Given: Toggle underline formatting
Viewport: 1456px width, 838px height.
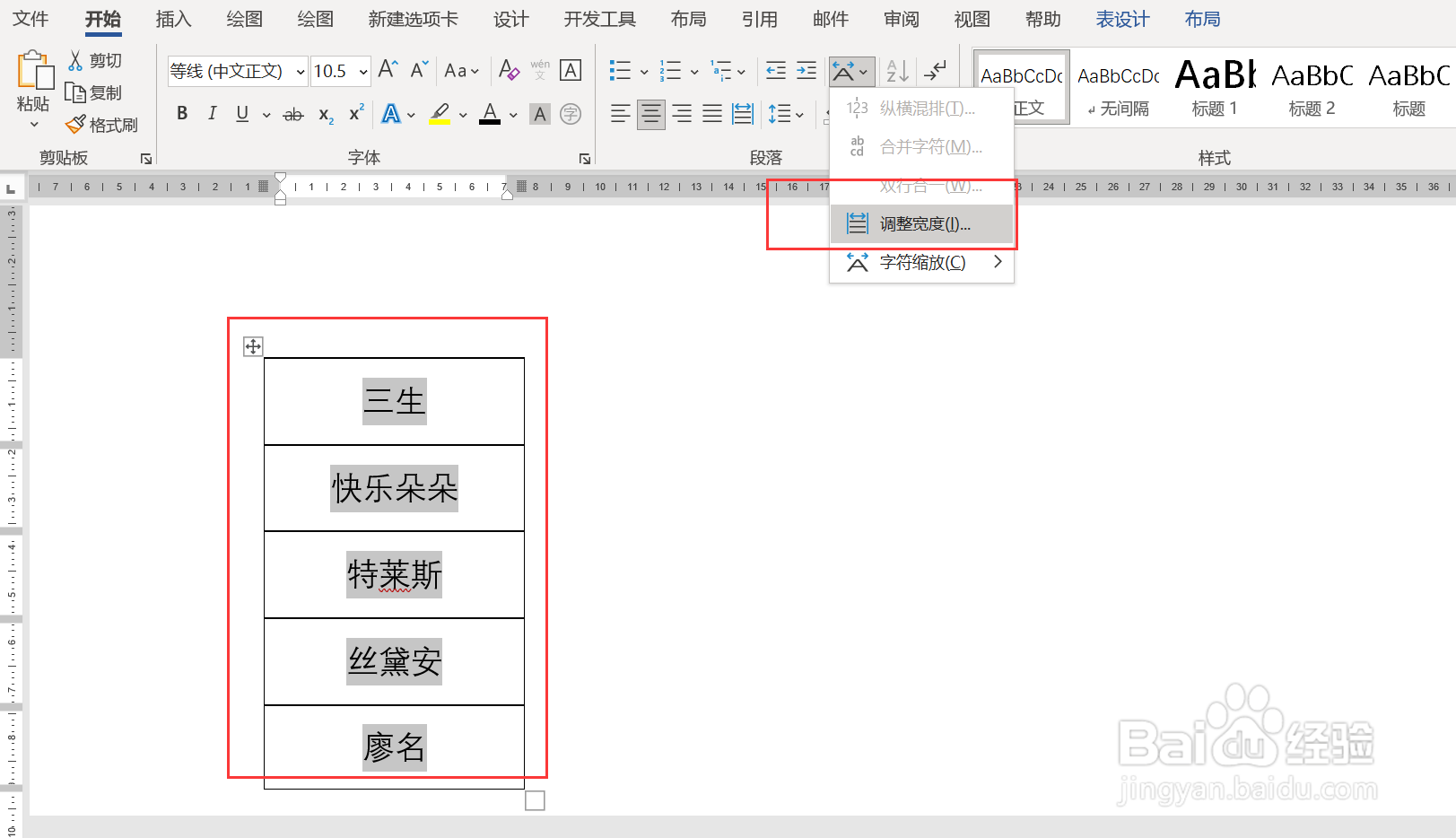Looking at the screenshot, I should coord(242,114).
